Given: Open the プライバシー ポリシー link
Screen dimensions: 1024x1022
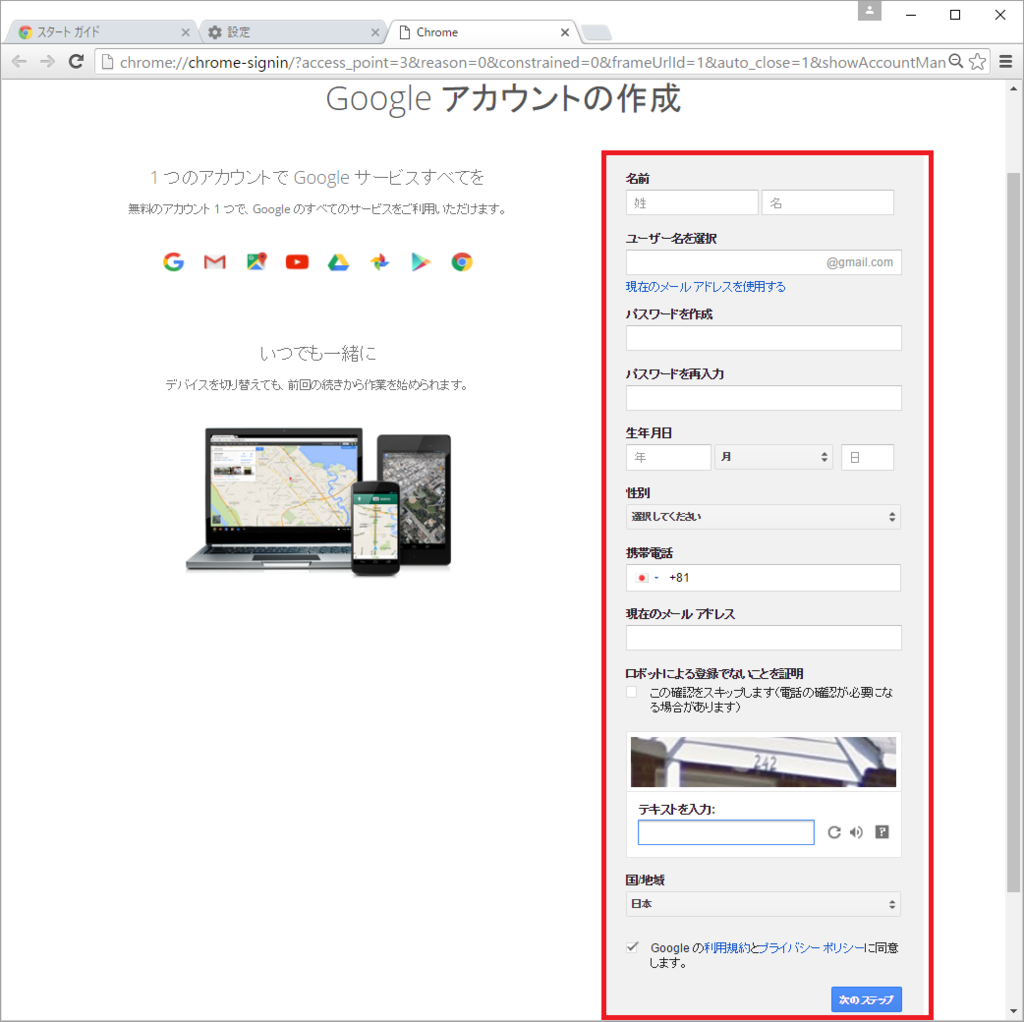Looking at the screenshot, I should click(x=811, y=948).
